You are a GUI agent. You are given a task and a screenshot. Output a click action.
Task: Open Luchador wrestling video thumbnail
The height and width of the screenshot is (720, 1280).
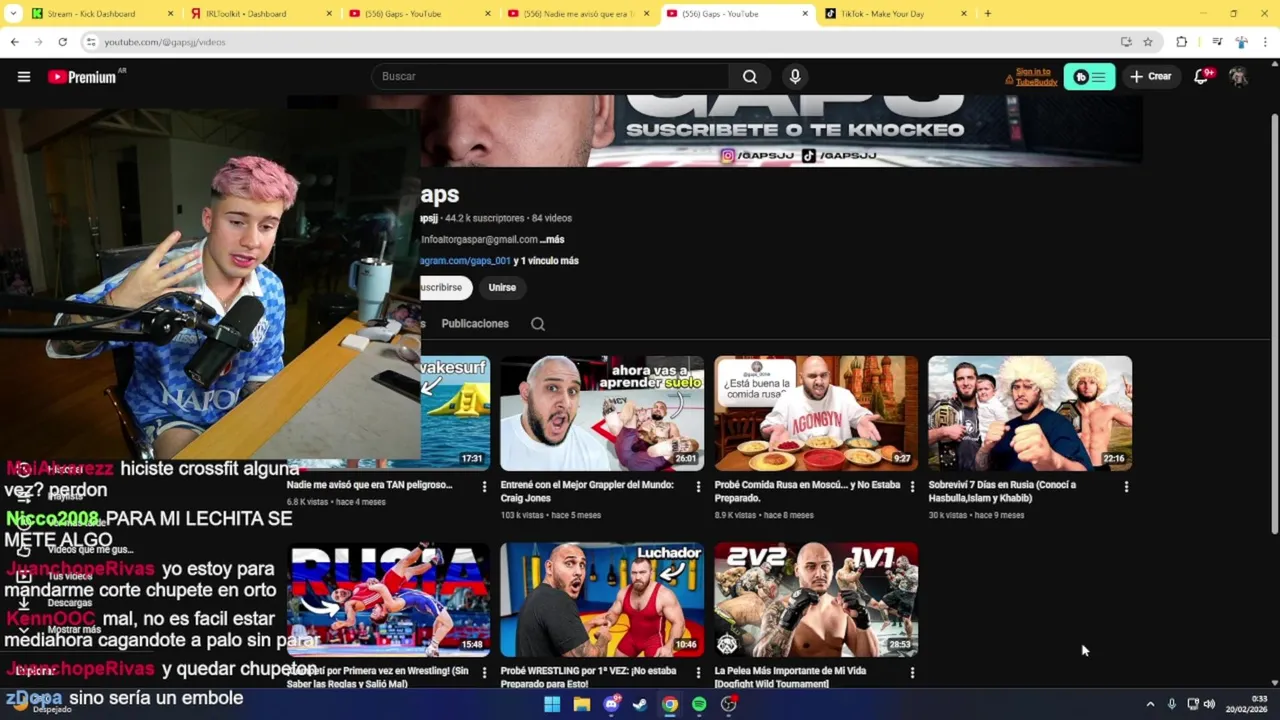[602, 599]
